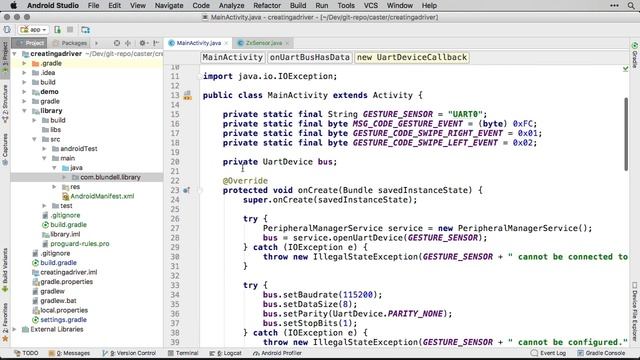Click the class gutter icon at line 13
Screen dimensions: 640x360
tap(187, 96)
